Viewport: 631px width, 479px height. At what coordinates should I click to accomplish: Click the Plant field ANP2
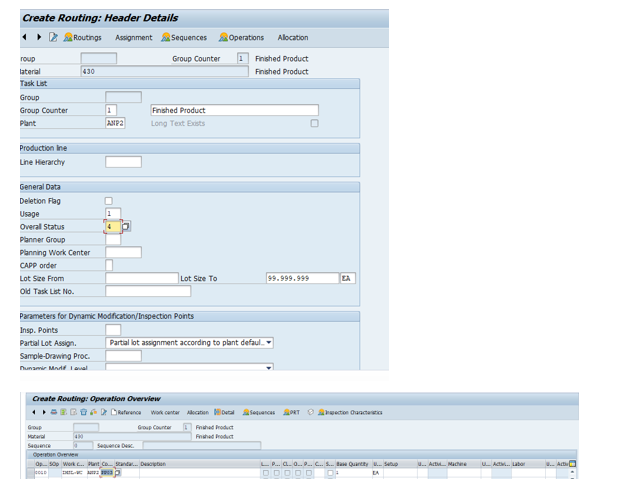(x=115, y=123)
